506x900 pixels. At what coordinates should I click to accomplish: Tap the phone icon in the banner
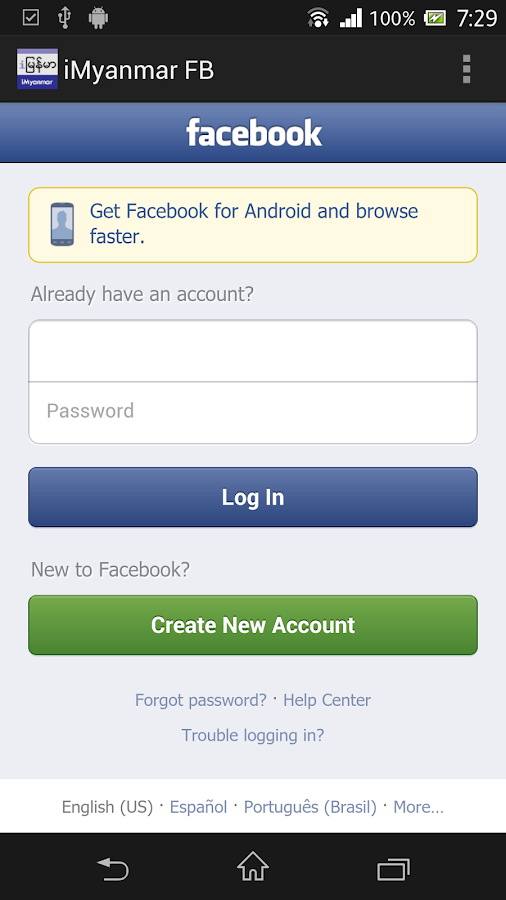point(62,224)
